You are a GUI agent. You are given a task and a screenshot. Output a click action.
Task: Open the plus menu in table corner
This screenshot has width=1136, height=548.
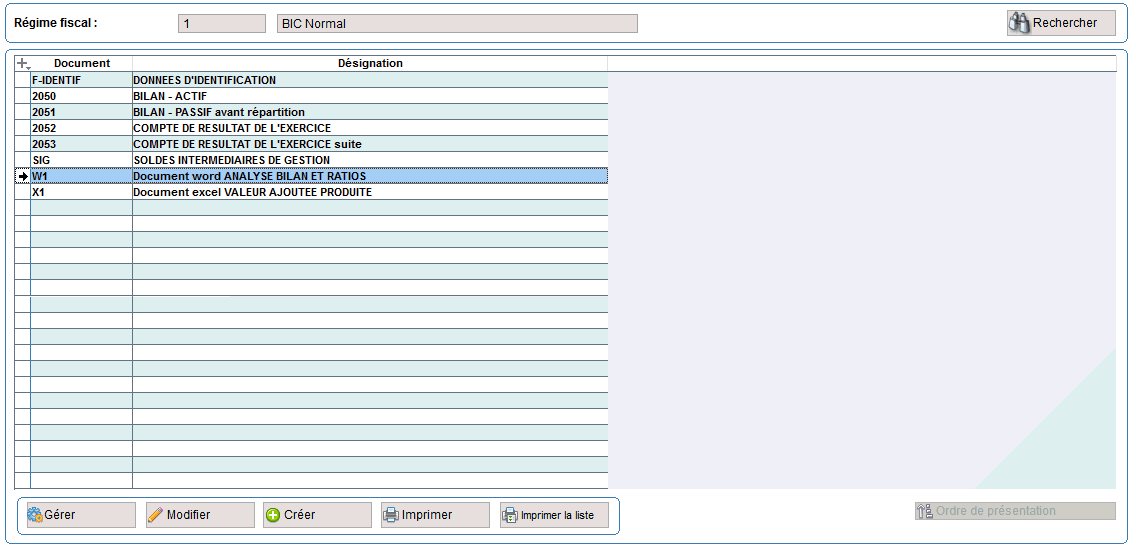click(22, 64)
